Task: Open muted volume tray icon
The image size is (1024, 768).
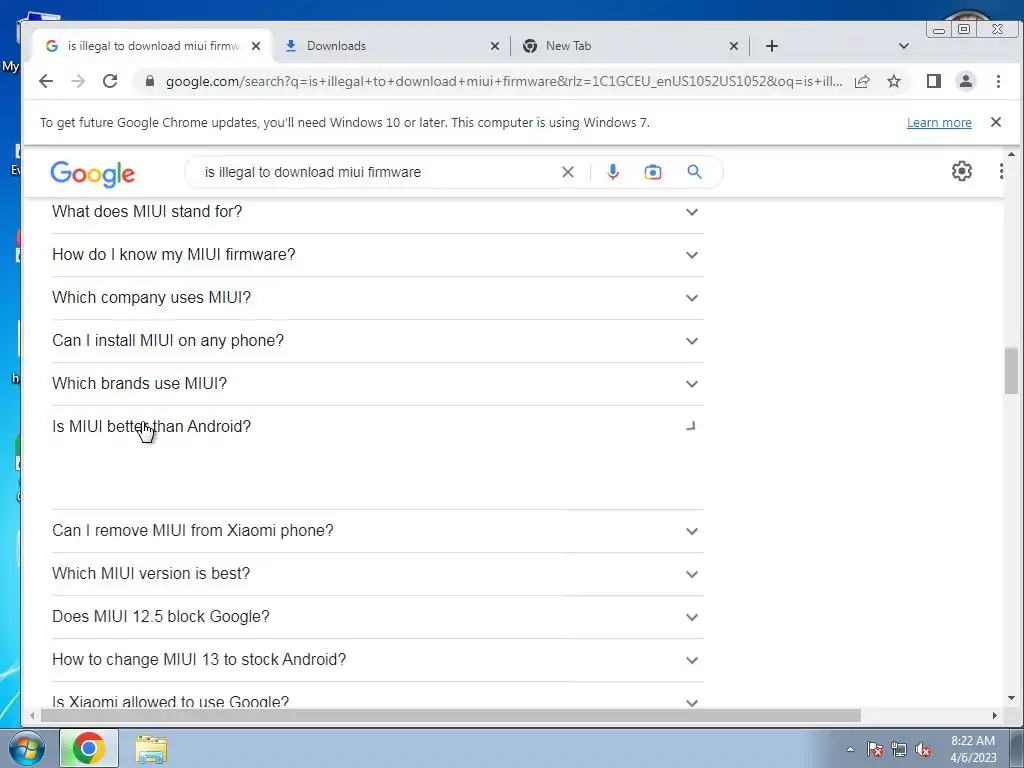Action: click(923, 749)
